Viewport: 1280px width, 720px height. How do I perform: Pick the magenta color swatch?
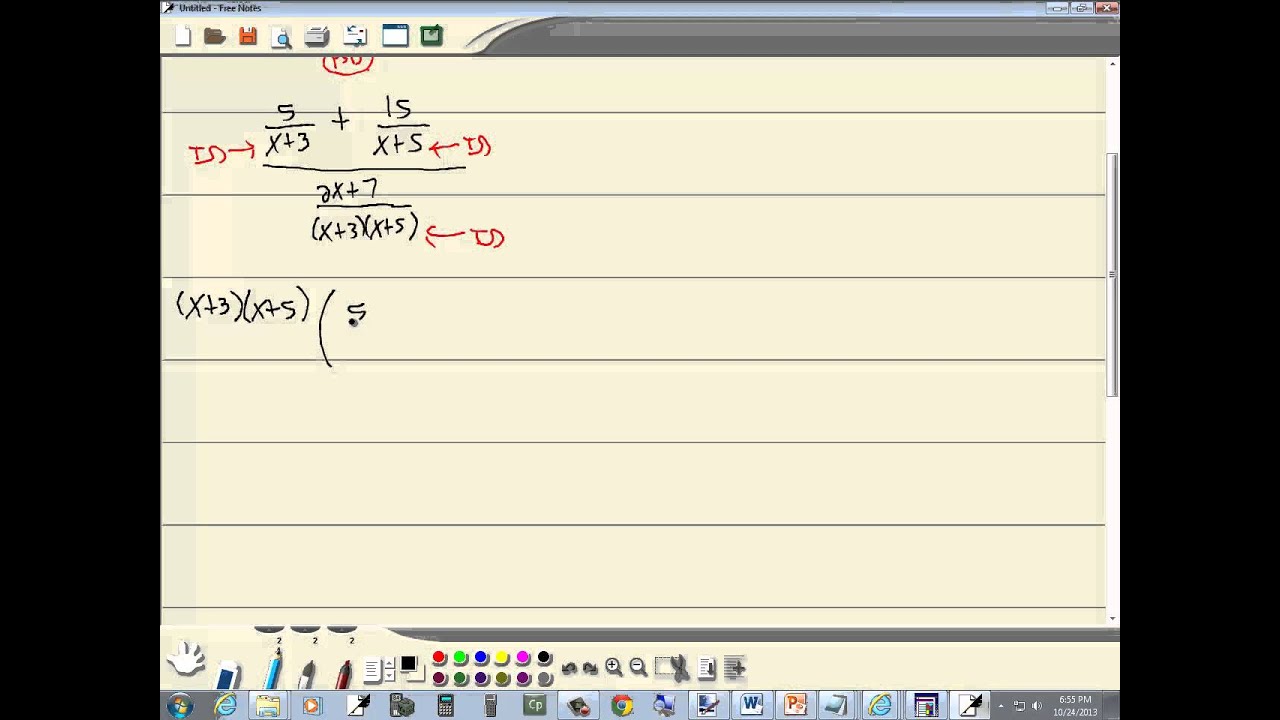click(x=523, y=657)
